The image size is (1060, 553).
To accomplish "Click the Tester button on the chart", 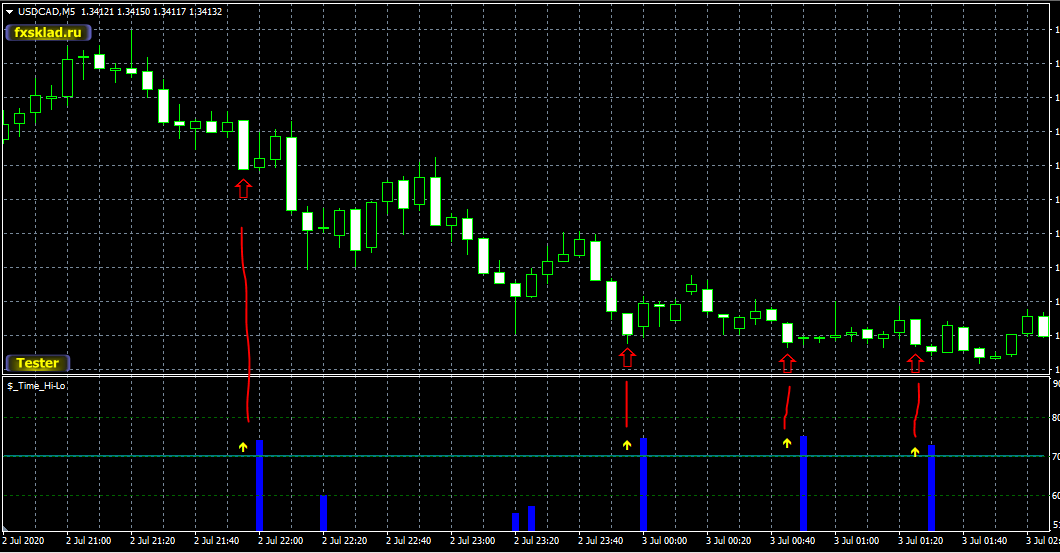I will [x=38, y=363].
